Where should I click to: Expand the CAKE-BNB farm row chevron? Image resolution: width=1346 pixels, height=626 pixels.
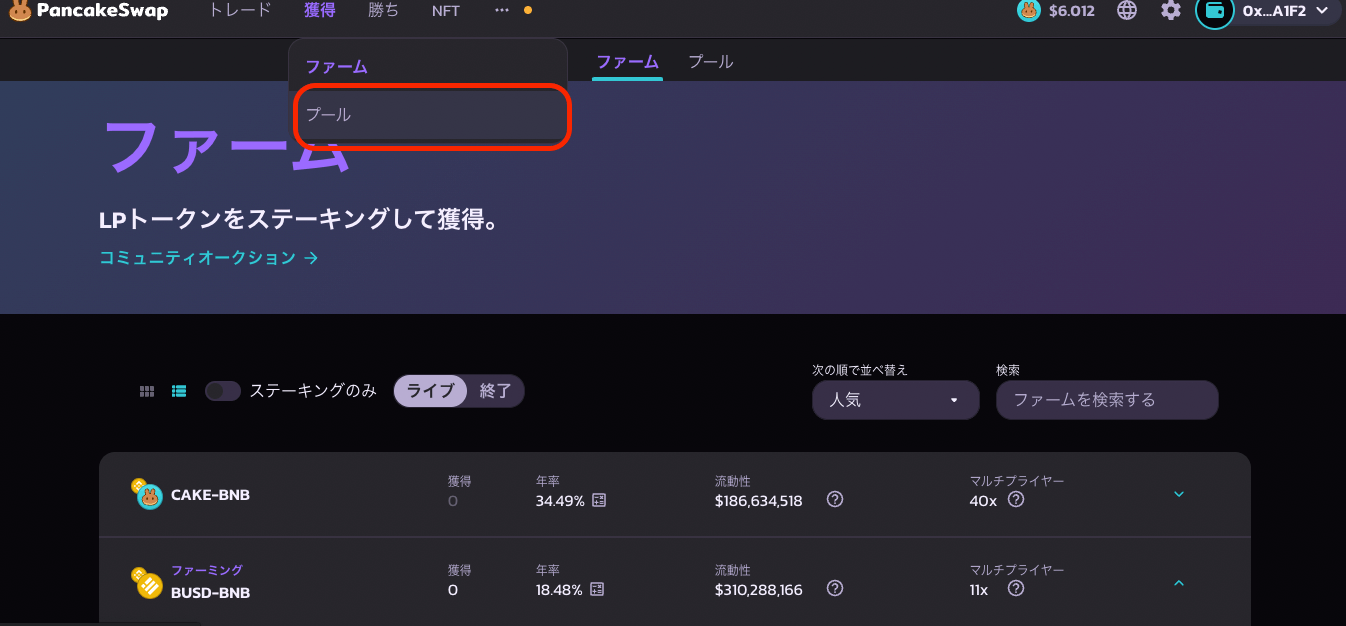(x=1178, y=494)
